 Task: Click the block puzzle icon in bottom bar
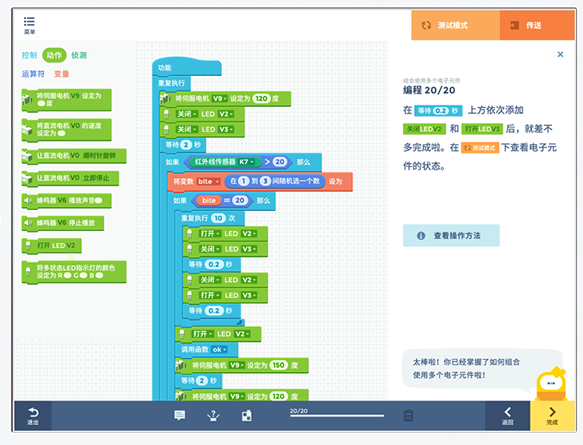click(x=247, y=416)
